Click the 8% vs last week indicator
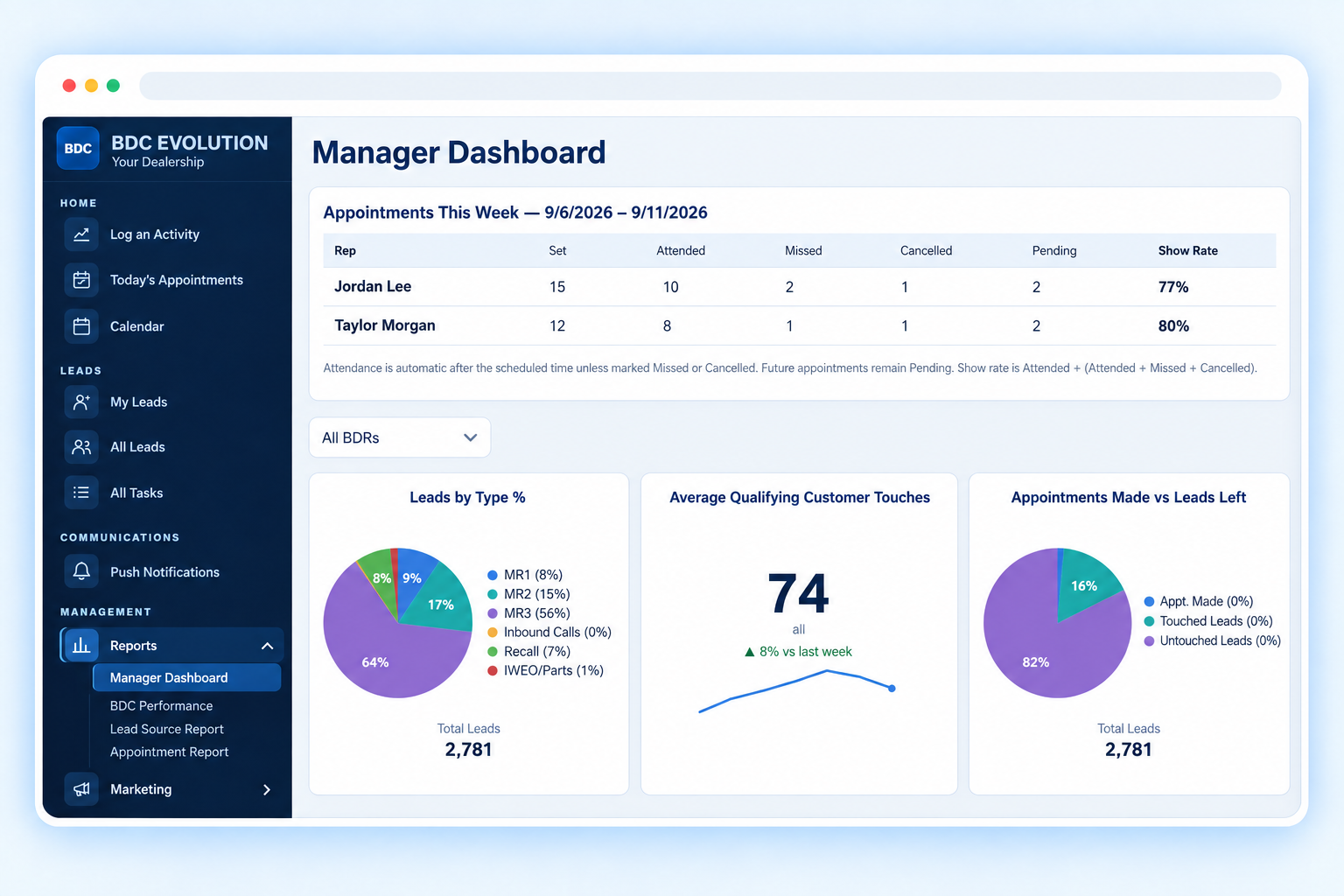 point(798,652)
